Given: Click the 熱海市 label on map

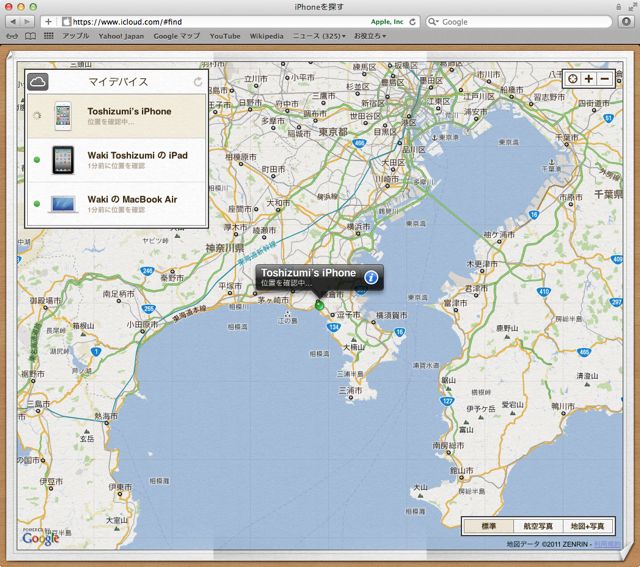Looking at the screenshot, I should (x=106, y=416).
